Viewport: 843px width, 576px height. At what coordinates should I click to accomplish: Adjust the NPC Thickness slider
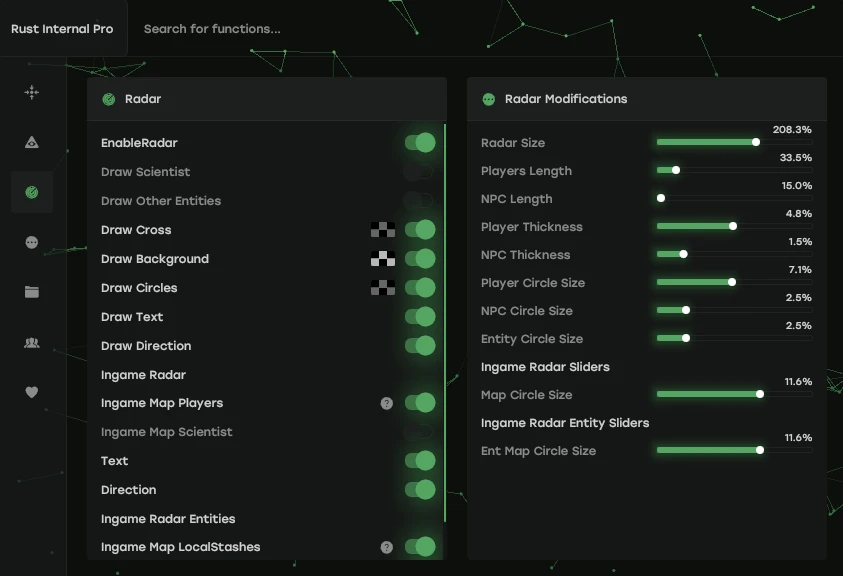point(734,254)
